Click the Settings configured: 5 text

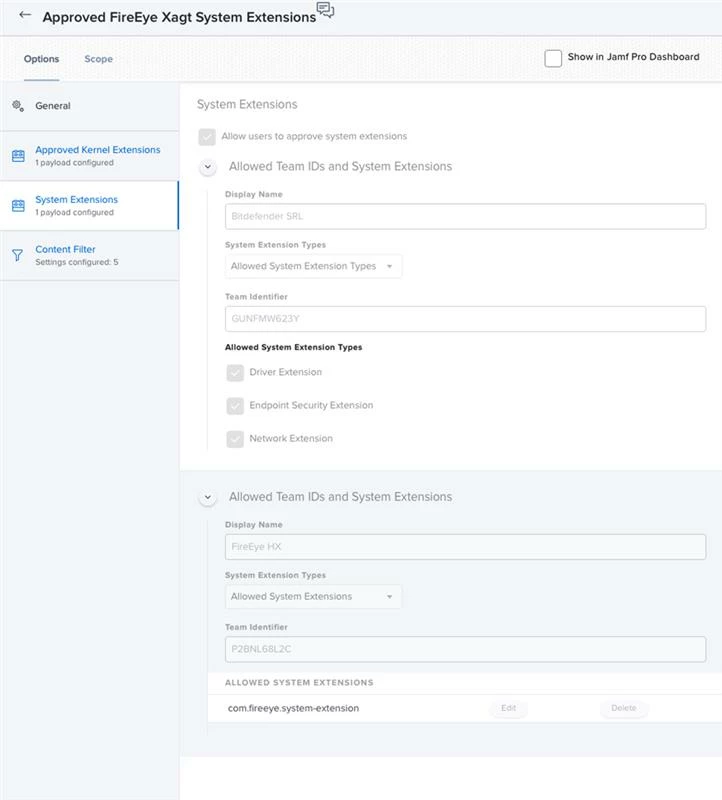(77, 262)
